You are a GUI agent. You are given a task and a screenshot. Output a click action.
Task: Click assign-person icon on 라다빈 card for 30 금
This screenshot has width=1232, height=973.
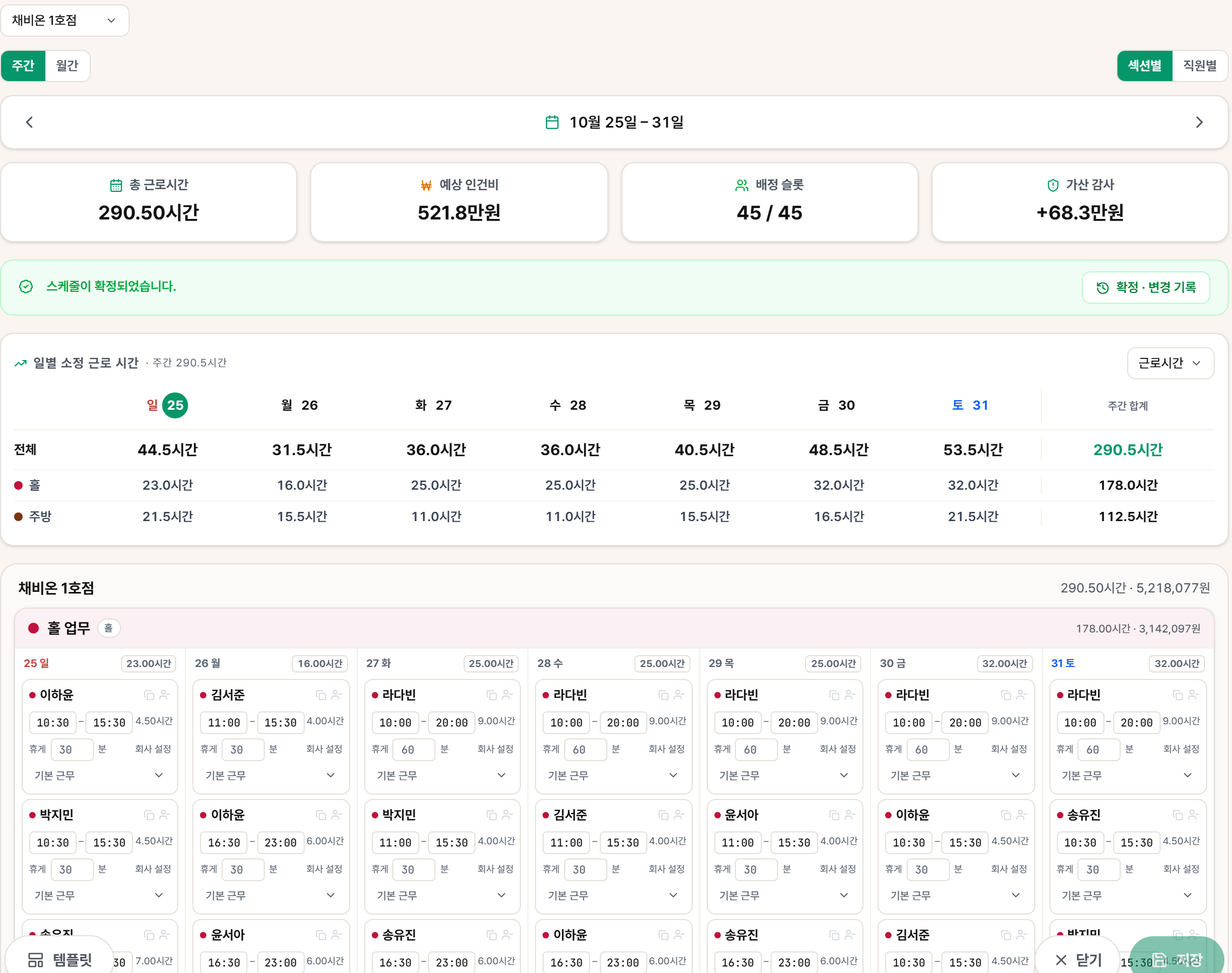click(x=1021, y=695)
